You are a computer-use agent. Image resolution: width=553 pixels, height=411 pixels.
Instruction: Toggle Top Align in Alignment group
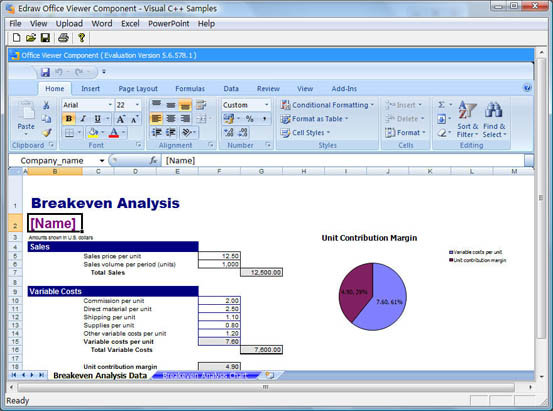click(156, 104)
